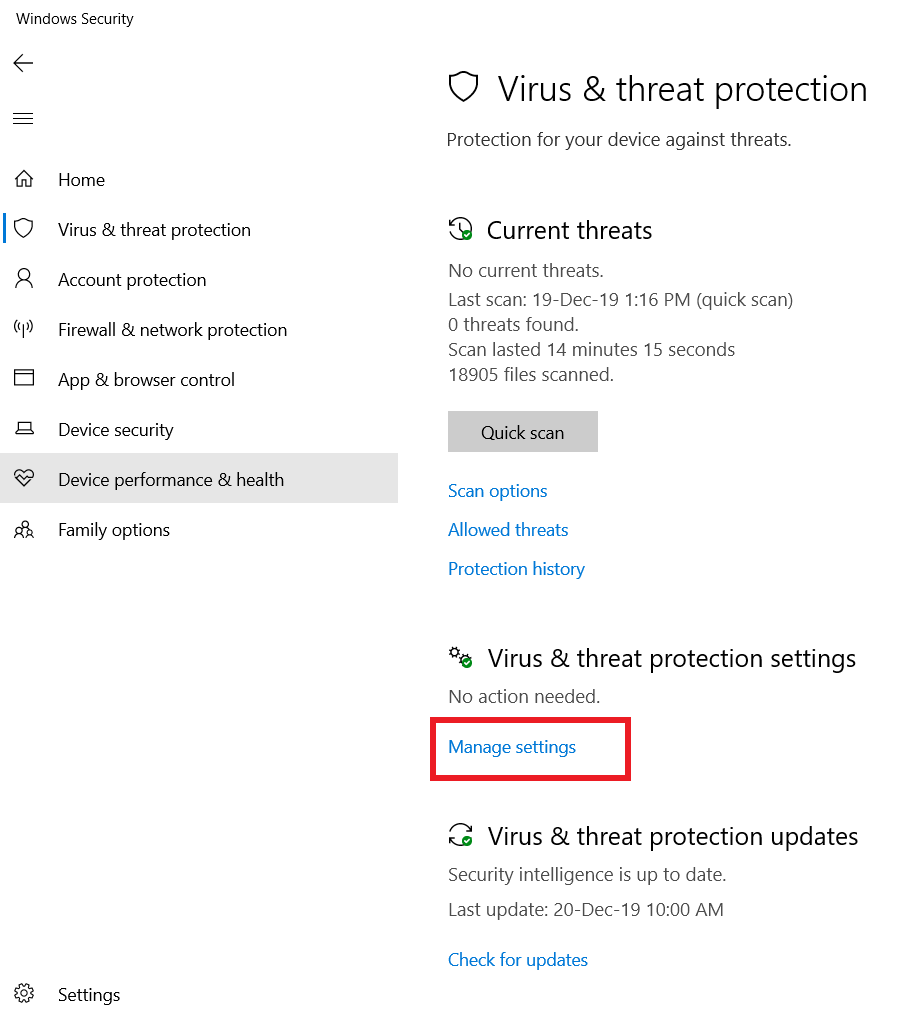The height and width of the screenshot is (1012, 918).
Task: Click the Home house icon
Action: 24,179
